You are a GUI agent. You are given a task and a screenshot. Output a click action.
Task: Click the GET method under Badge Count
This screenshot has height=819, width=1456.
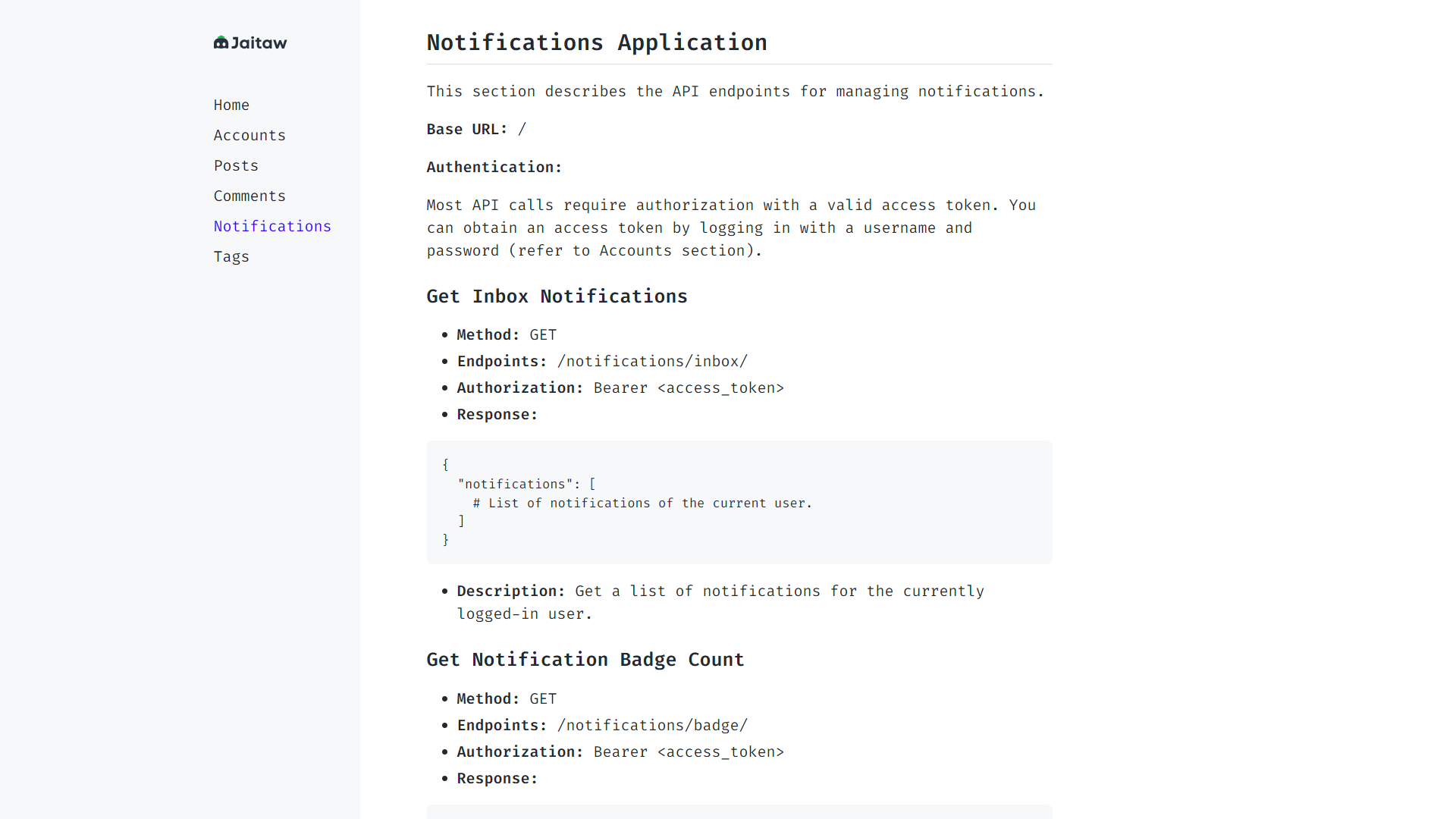pos(542,699)
